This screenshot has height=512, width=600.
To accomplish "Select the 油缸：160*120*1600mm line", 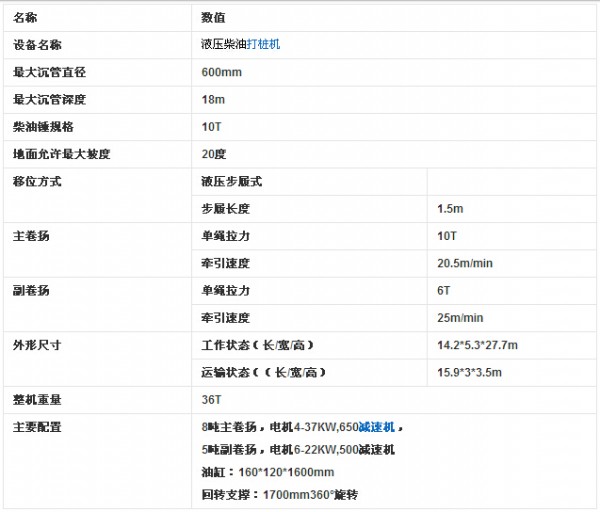I will 267,472.
